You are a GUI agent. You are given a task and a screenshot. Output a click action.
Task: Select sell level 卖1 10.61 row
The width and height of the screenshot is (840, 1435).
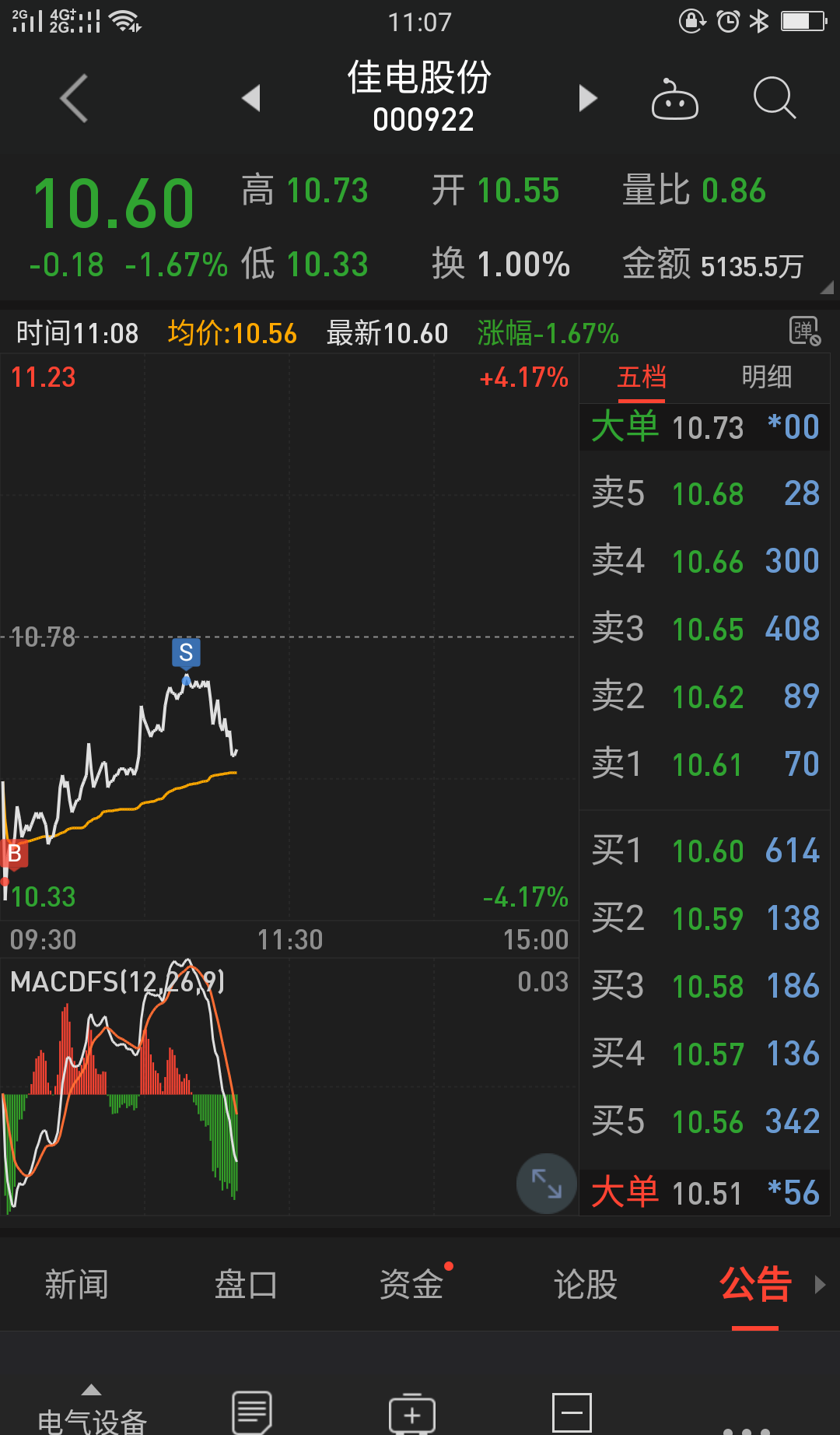click(x=705, y=765)
